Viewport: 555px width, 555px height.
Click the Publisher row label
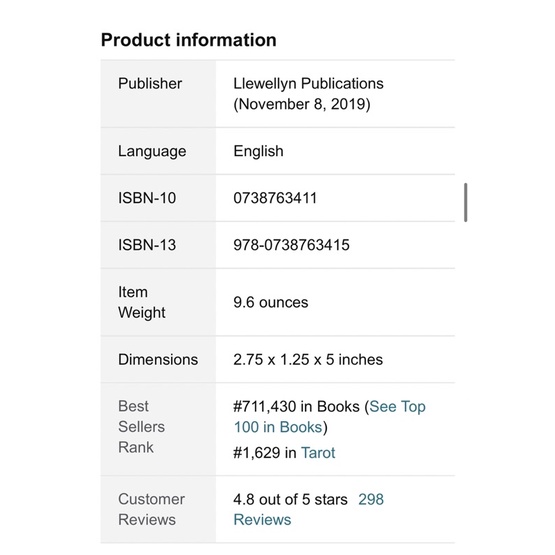click(x=150, y=84)
